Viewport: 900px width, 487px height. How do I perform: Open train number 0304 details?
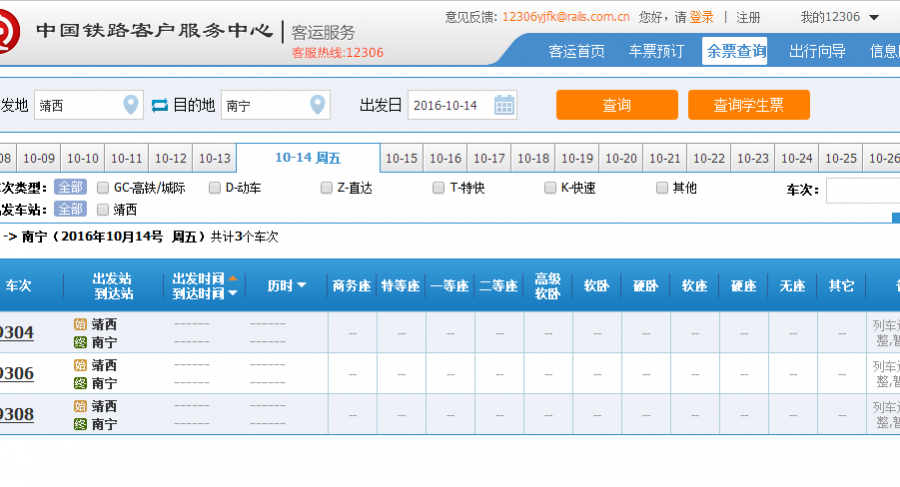point(17,333)
